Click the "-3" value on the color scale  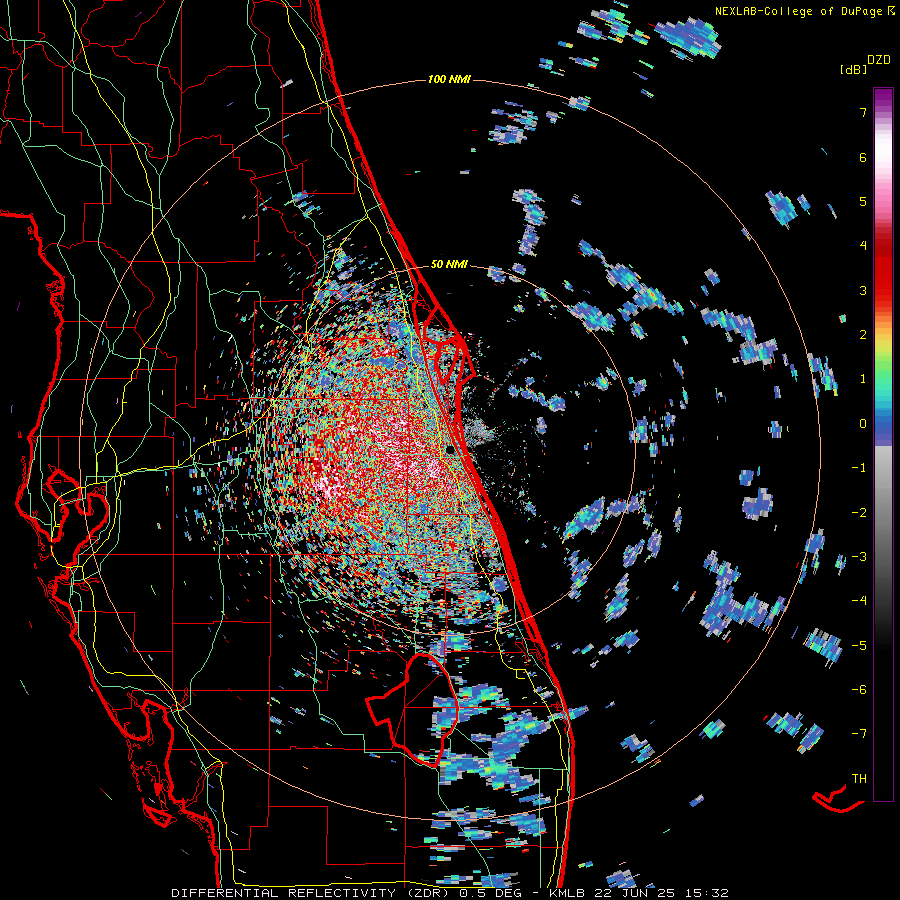pos(859,556)
